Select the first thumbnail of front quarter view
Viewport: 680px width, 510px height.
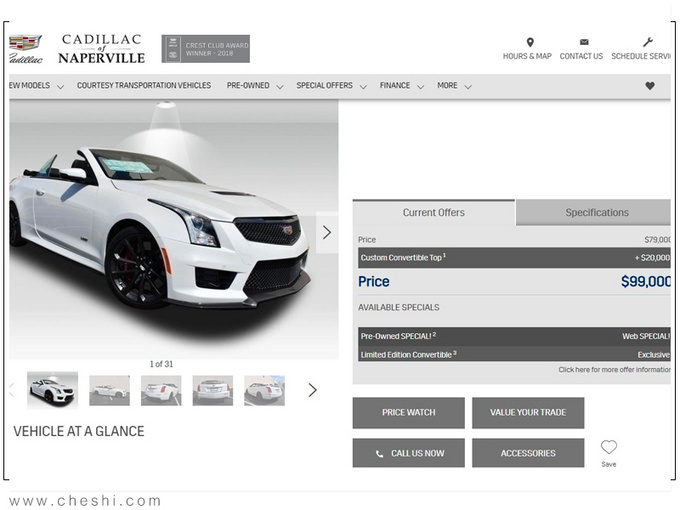(52, 390)
